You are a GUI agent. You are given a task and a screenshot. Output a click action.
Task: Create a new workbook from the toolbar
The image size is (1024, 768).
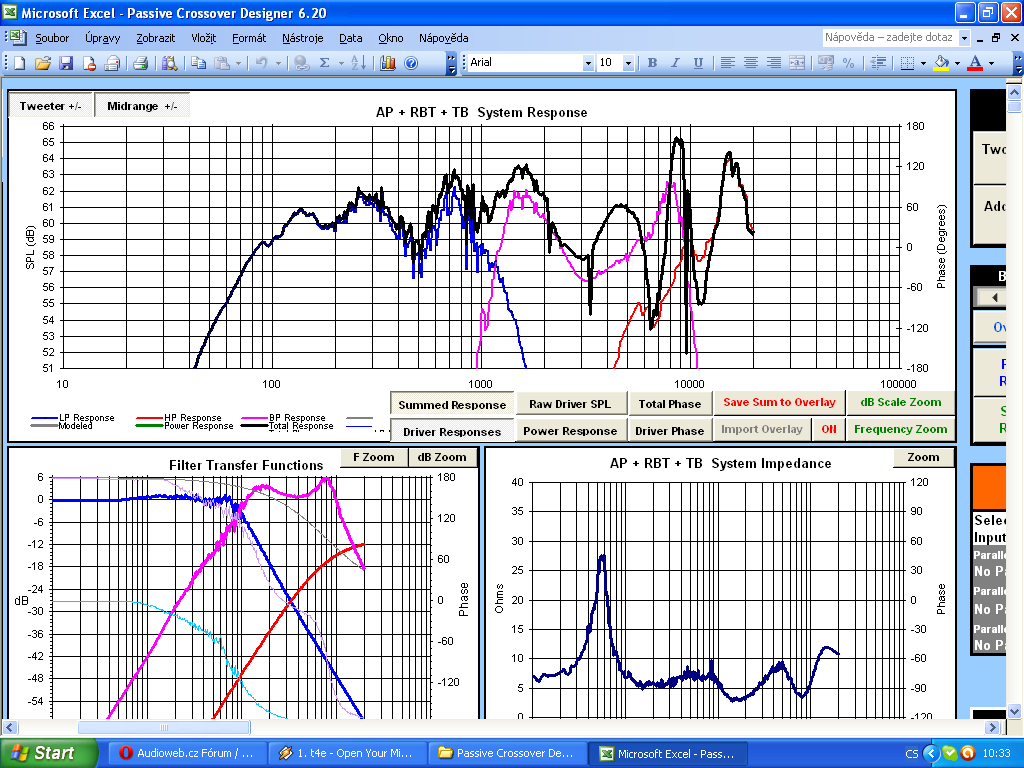pos(20,63)
